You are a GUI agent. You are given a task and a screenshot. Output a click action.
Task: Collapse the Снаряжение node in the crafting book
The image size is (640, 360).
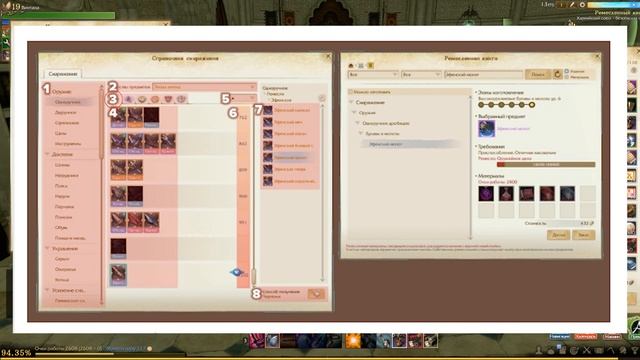pos(351,102)
